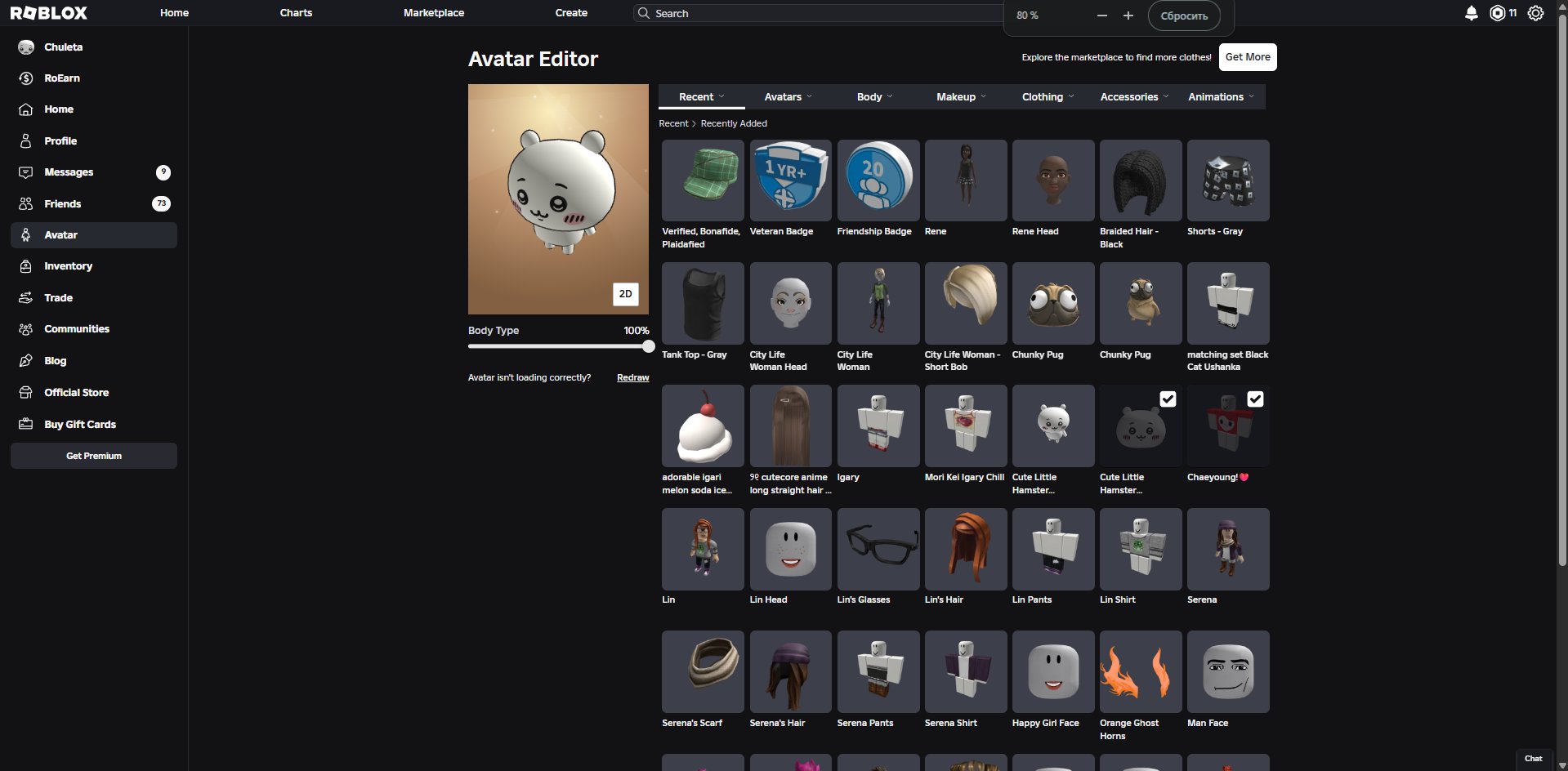Select the Orange Ghost Horns item

pos(1141,671)
